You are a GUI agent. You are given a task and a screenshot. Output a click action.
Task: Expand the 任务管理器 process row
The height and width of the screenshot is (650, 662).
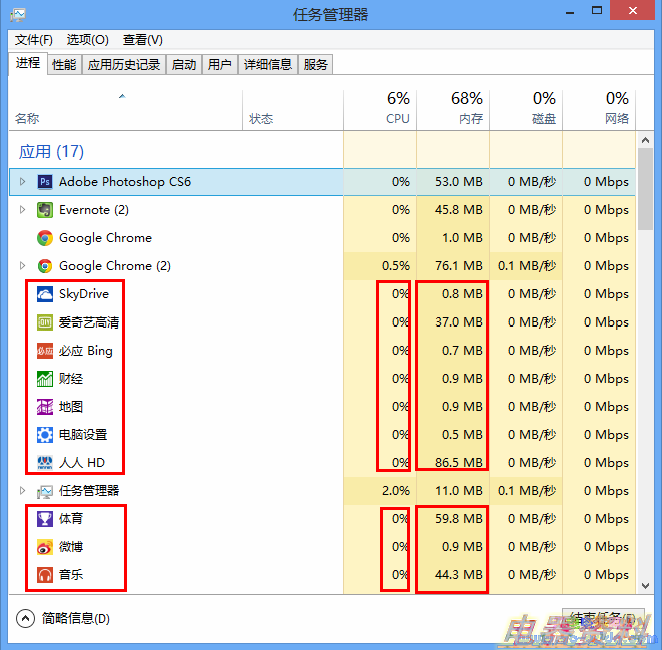[x=23, y=491]
